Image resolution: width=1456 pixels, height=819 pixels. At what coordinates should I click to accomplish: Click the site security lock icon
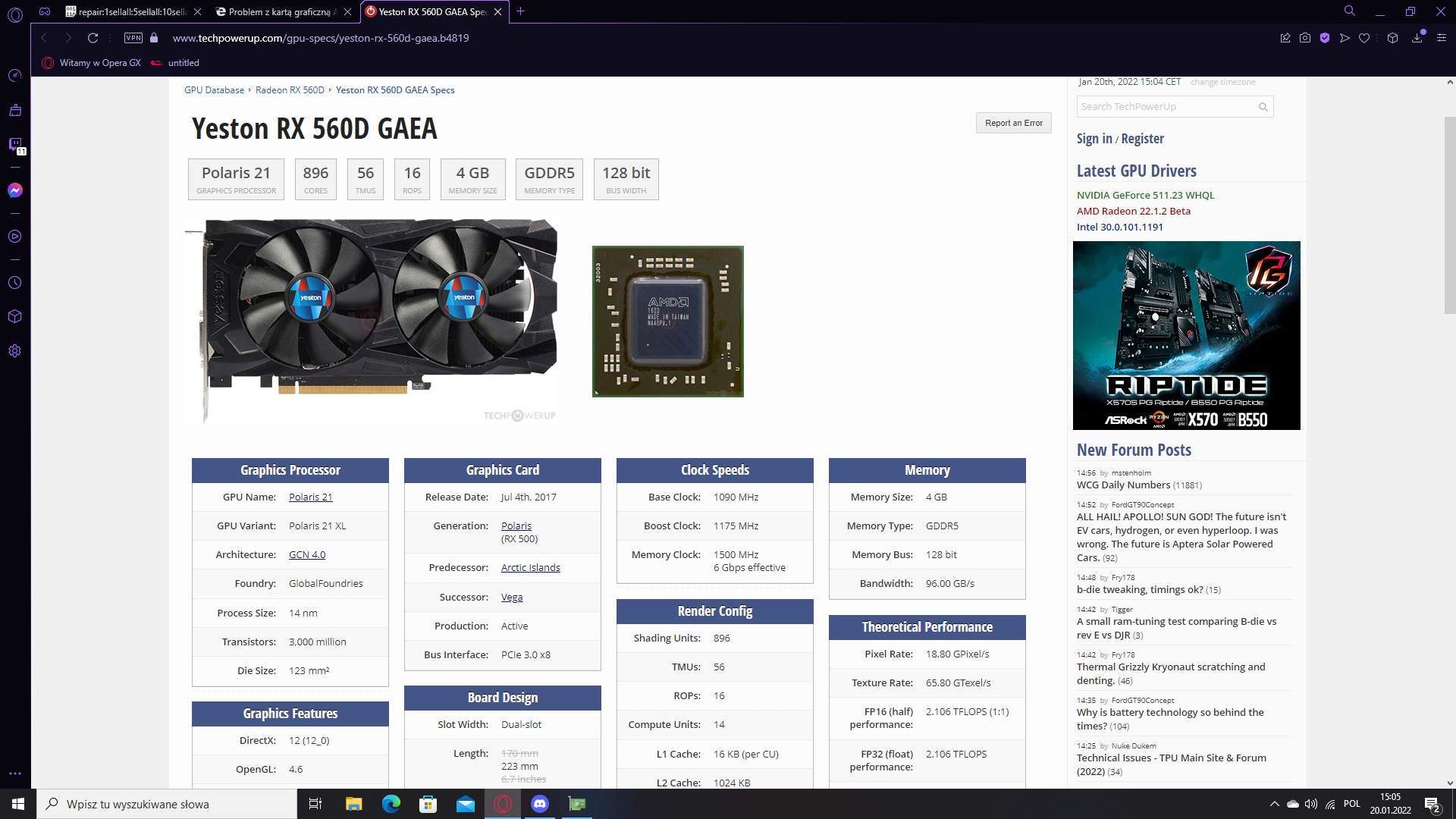pyautogui.click(x=154, y=38)
